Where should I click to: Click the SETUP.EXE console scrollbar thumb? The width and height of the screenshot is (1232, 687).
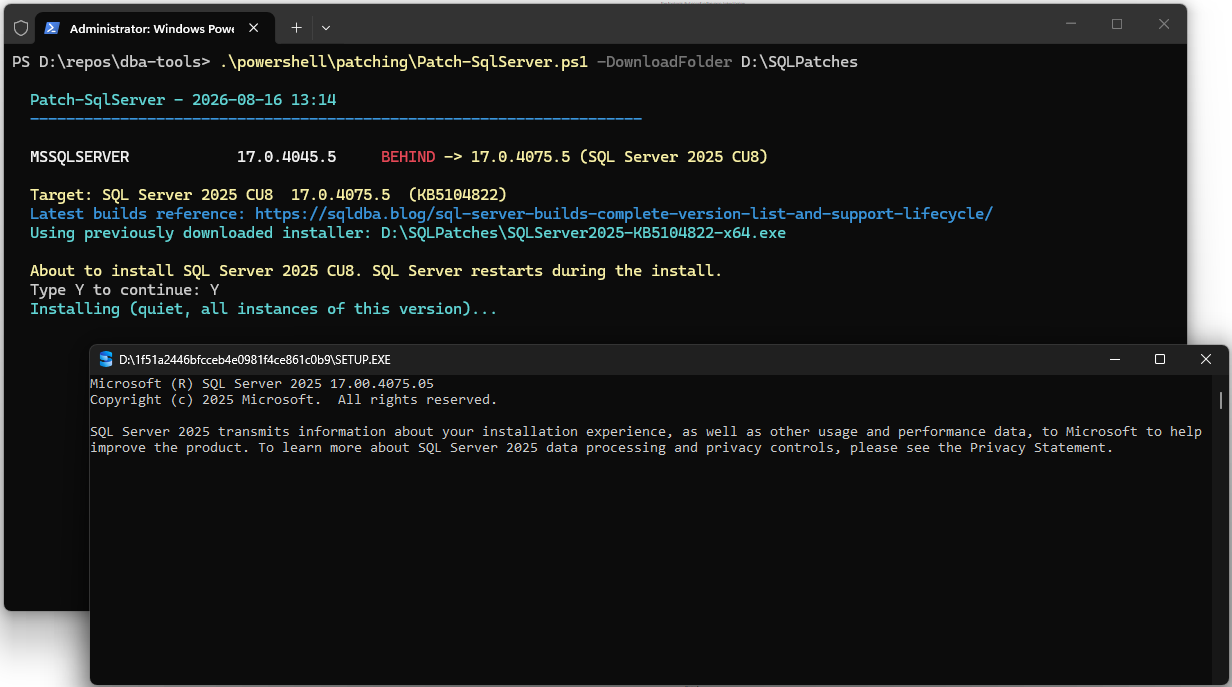pos(1221,401)
